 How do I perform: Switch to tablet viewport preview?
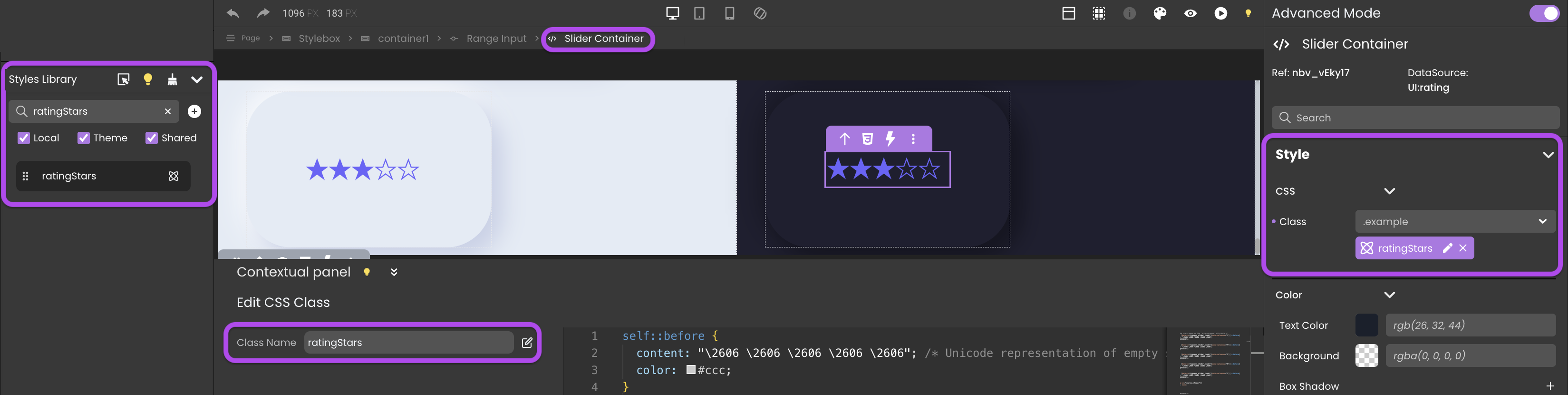pos(699,13)
